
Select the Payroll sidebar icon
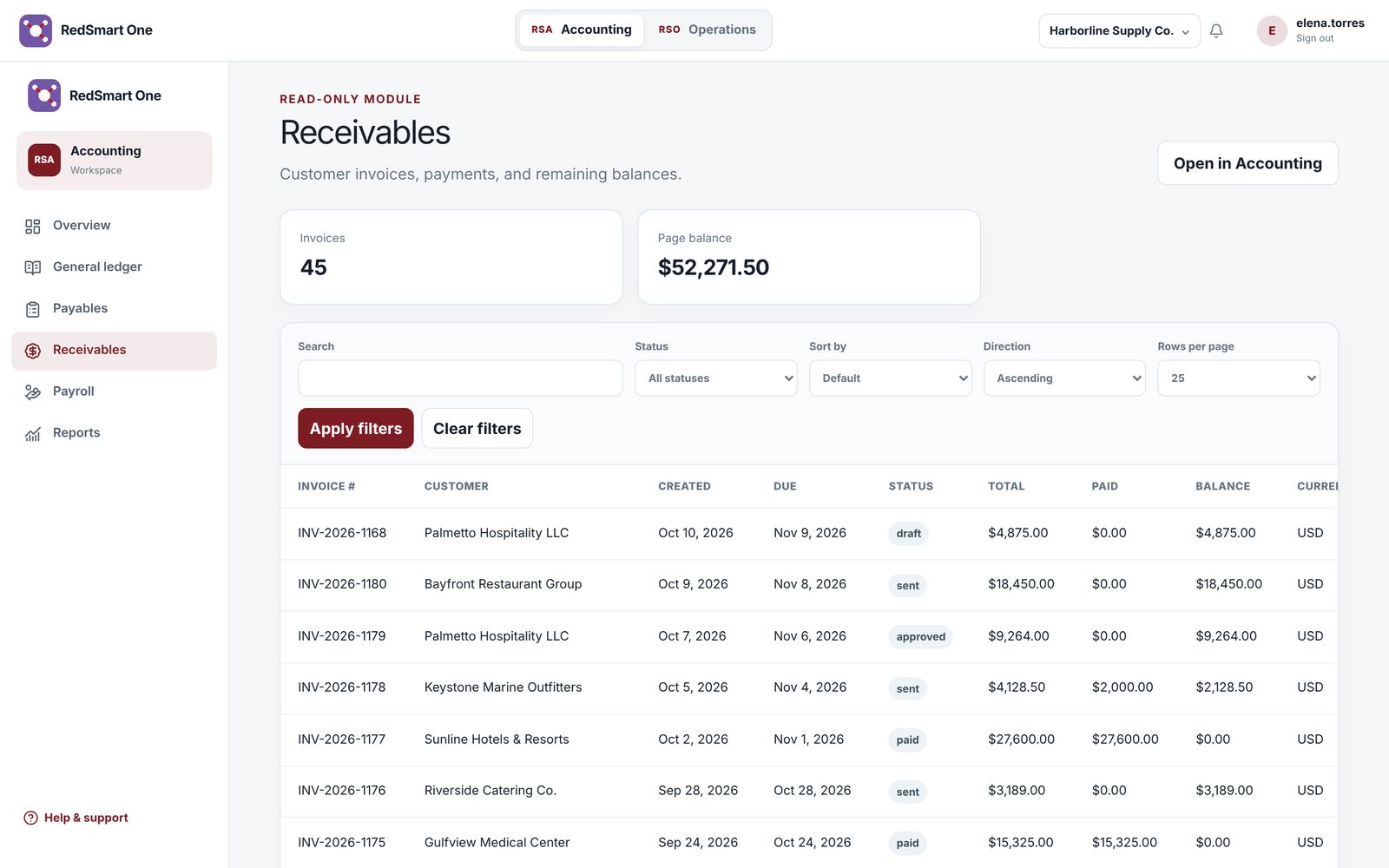click(x=33, y=391)
